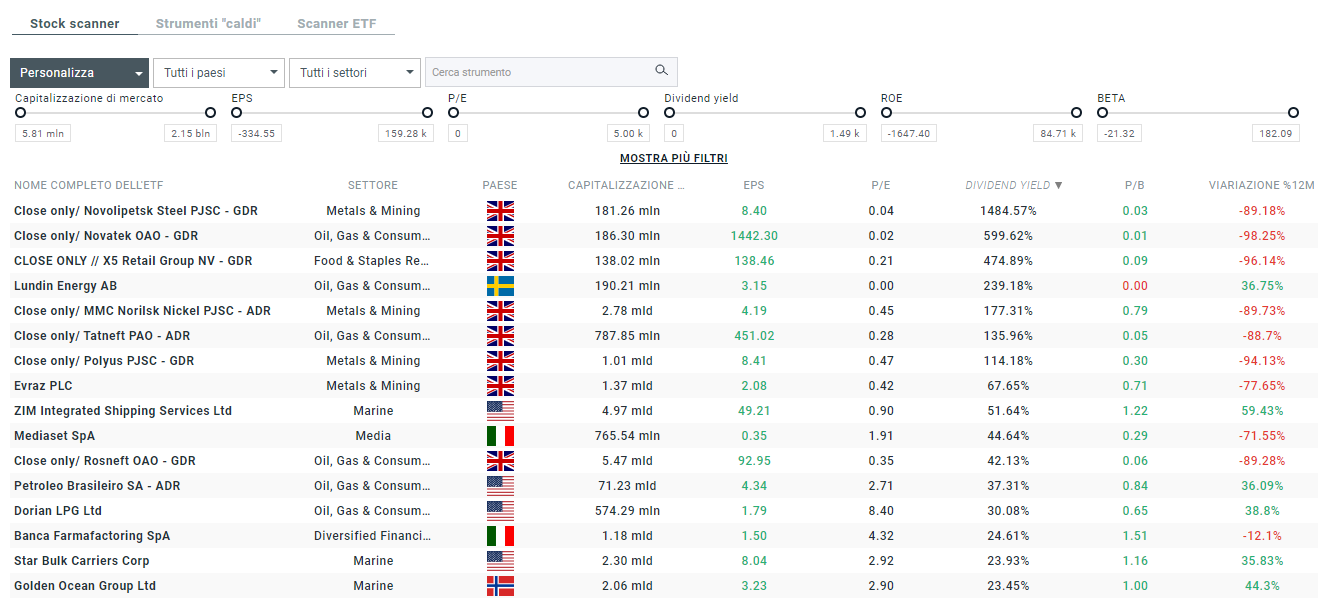
Task: Sort by NOME COMPLETO DELL'ETF column header
Action: [88, 185]
